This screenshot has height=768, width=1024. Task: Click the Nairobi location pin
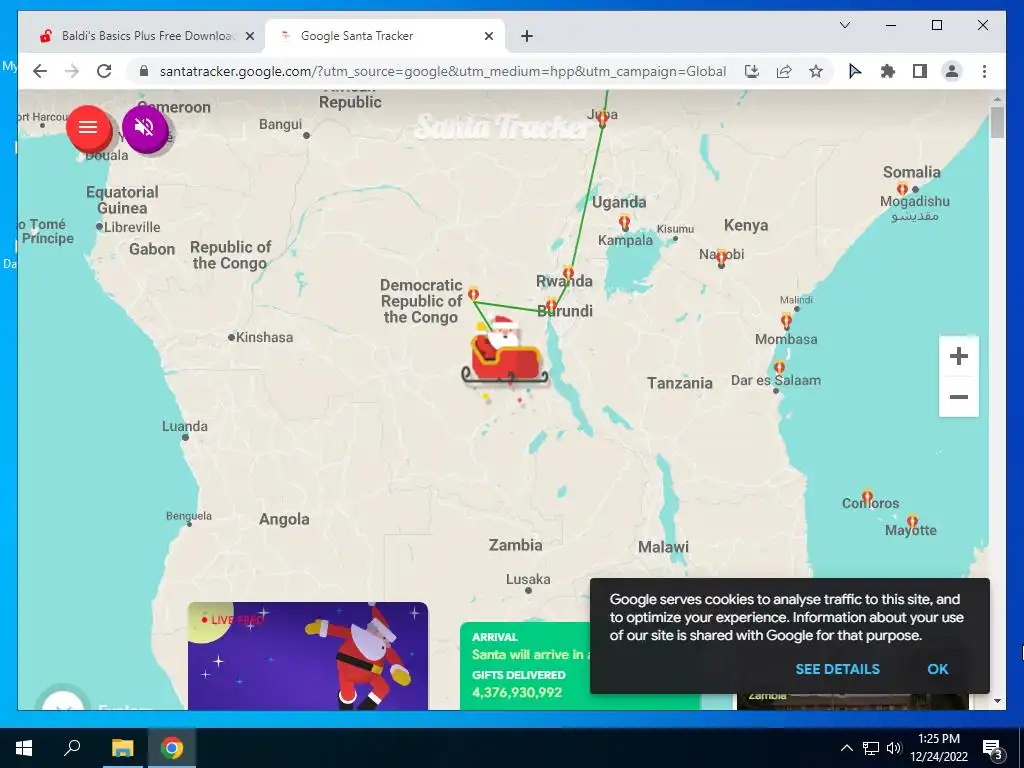pyautogui.click(x=721, y=257)
